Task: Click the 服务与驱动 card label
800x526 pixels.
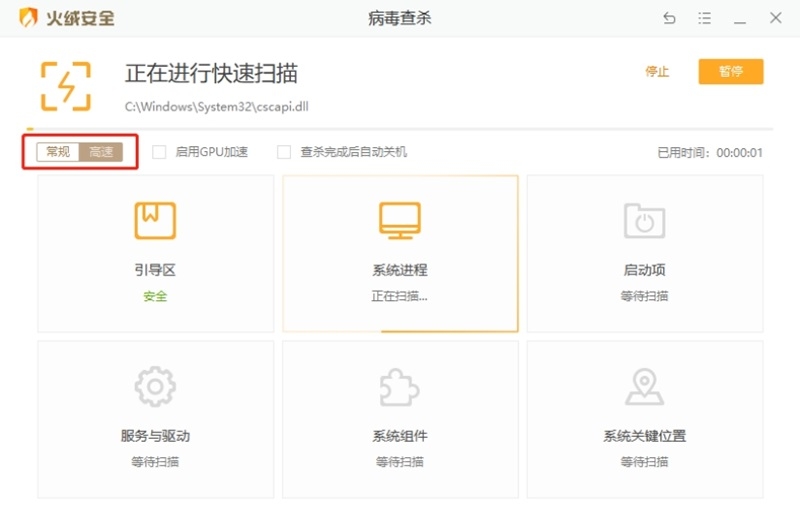Action: (155, 436)
